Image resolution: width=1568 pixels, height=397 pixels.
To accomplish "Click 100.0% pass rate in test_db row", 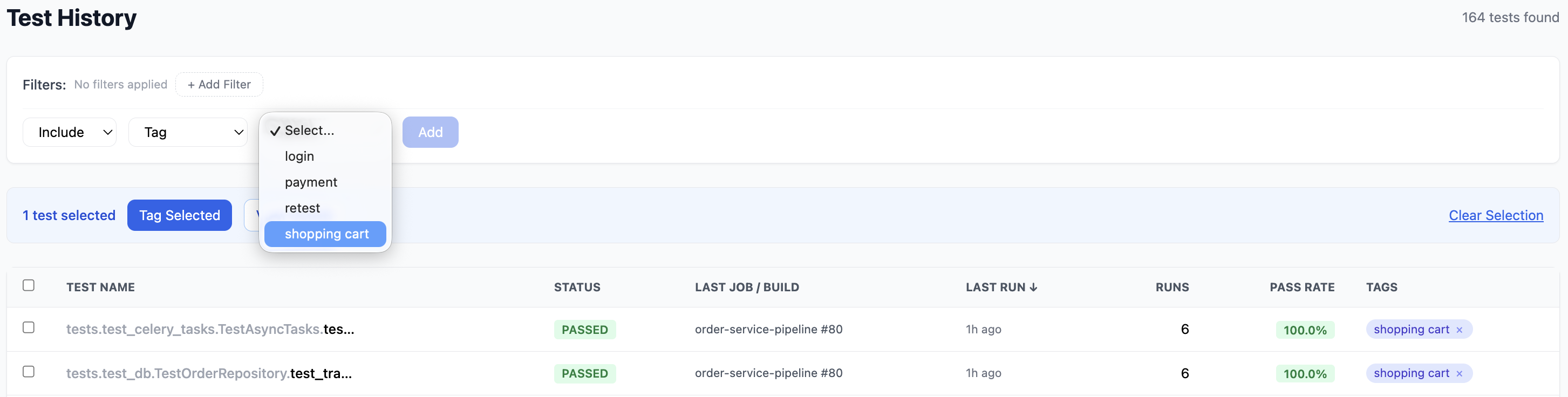I will (1305, 374).
